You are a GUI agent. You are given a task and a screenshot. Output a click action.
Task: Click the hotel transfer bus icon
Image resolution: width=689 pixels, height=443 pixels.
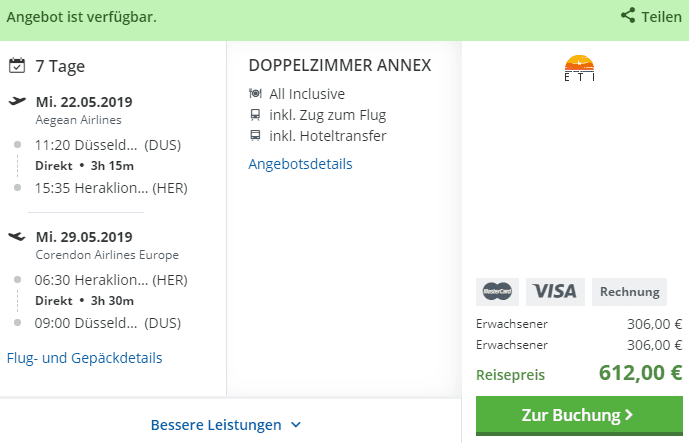pyautogui.click(x=255, y=136)
